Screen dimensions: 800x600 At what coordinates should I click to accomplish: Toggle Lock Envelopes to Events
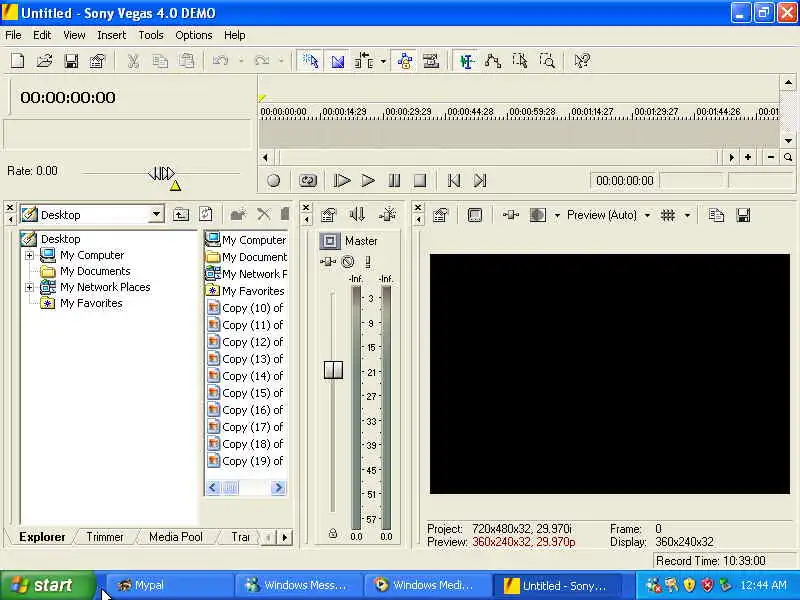pyautogui.click(x=405, y=61)
